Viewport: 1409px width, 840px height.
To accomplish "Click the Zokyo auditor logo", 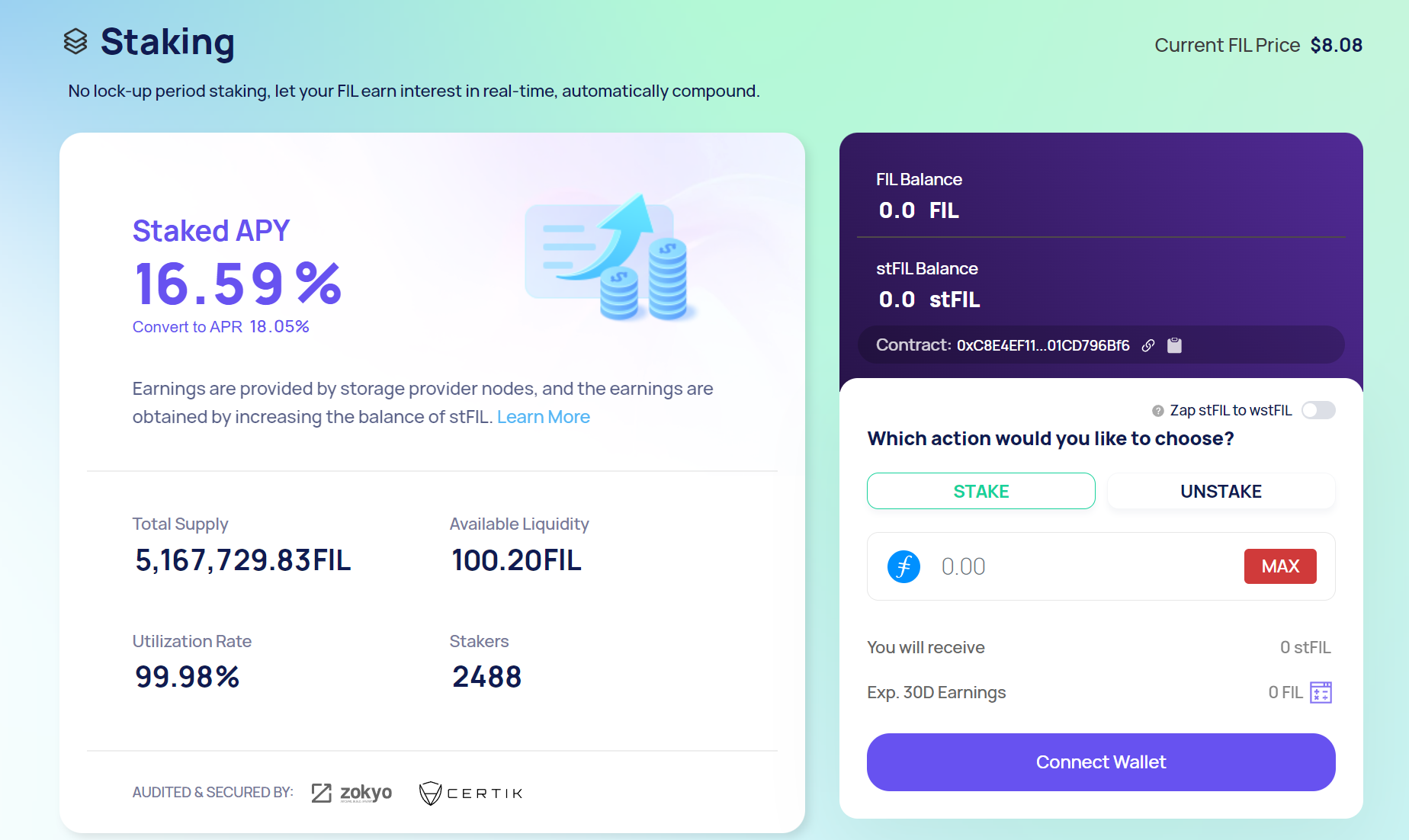I will 351,792.
